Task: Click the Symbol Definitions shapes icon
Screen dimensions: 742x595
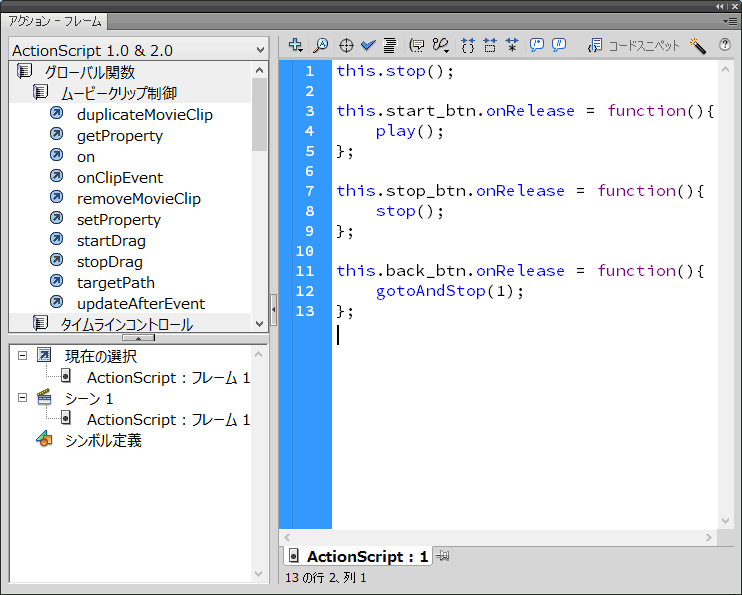Action: pos(44,439)
